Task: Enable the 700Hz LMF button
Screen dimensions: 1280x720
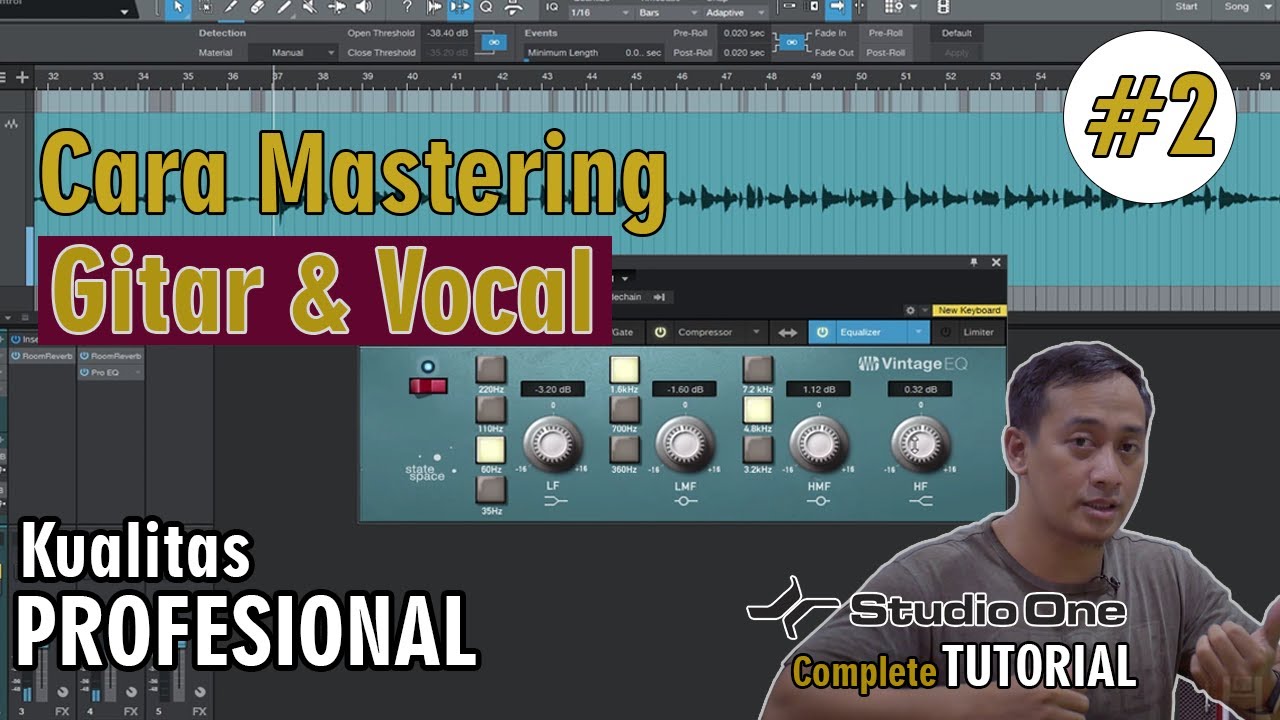Action: (624, 410)
